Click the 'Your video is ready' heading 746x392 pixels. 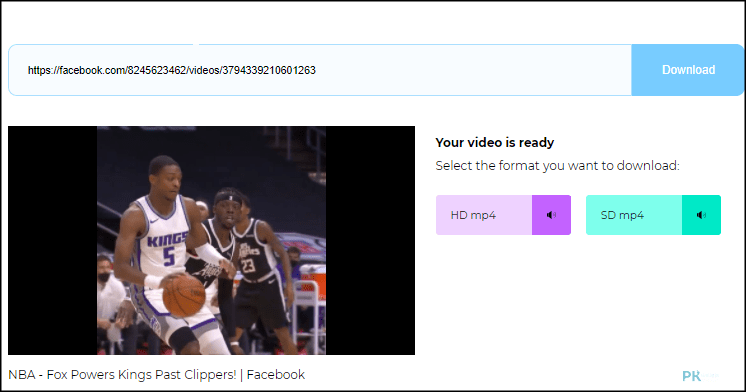(x=495, y=142)
